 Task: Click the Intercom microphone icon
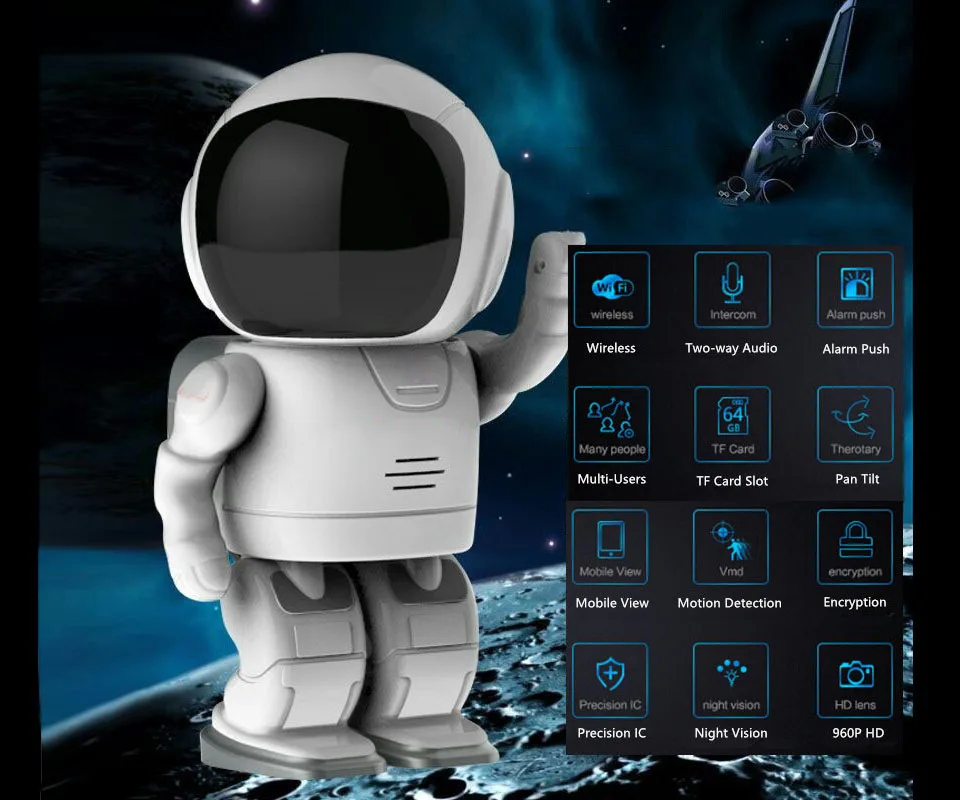(x=732, y=290)
